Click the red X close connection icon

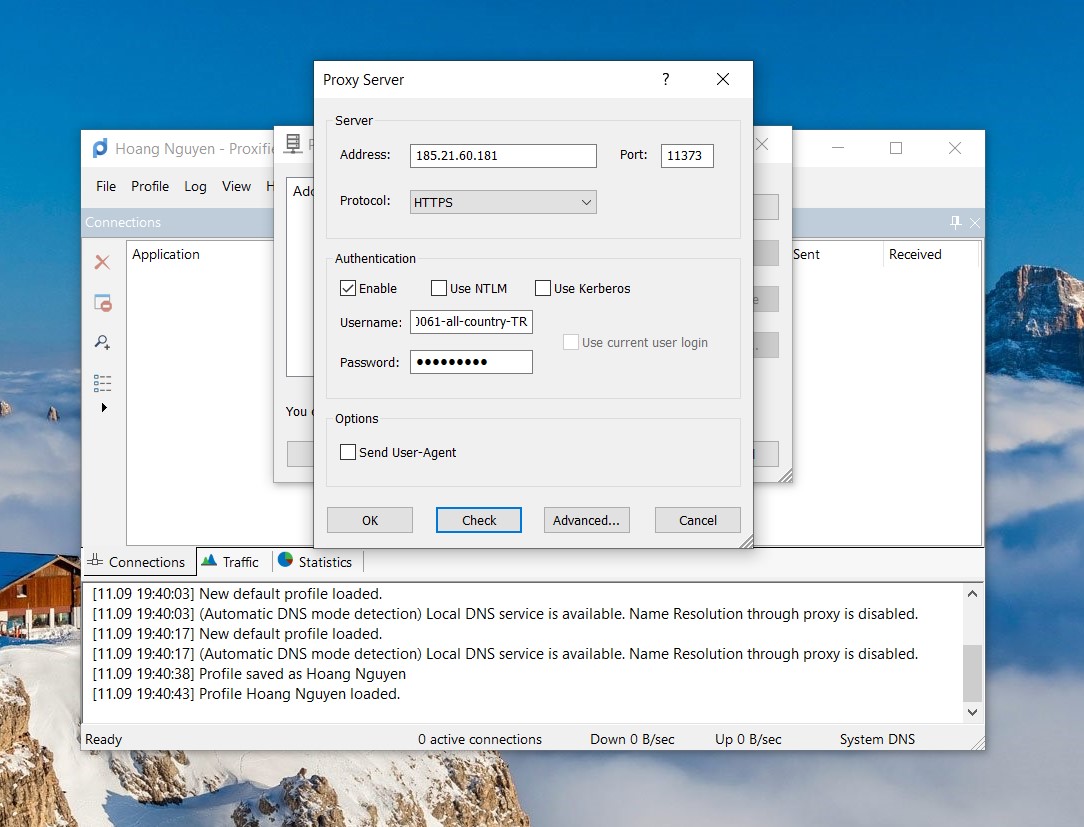[x=102, y=262]
